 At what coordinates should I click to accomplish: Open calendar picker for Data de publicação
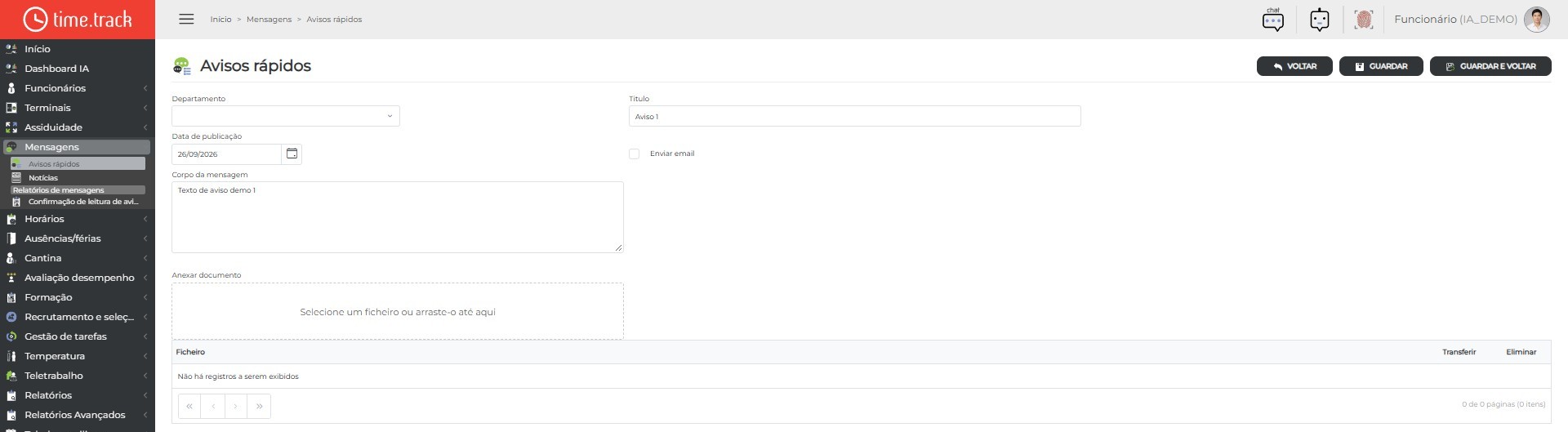coord(292,154)
